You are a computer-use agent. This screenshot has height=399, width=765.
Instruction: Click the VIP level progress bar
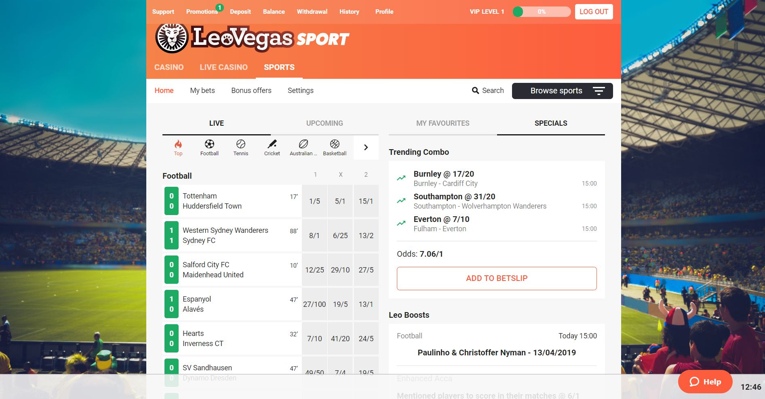click(x=542, y=12)
